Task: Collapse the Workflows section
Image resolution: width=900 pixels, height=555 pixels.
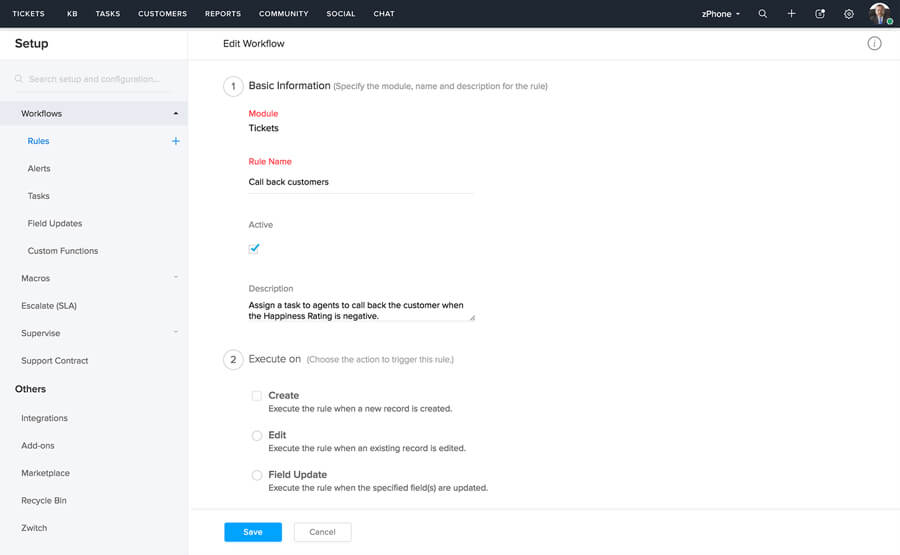Action: click(176, 114)
